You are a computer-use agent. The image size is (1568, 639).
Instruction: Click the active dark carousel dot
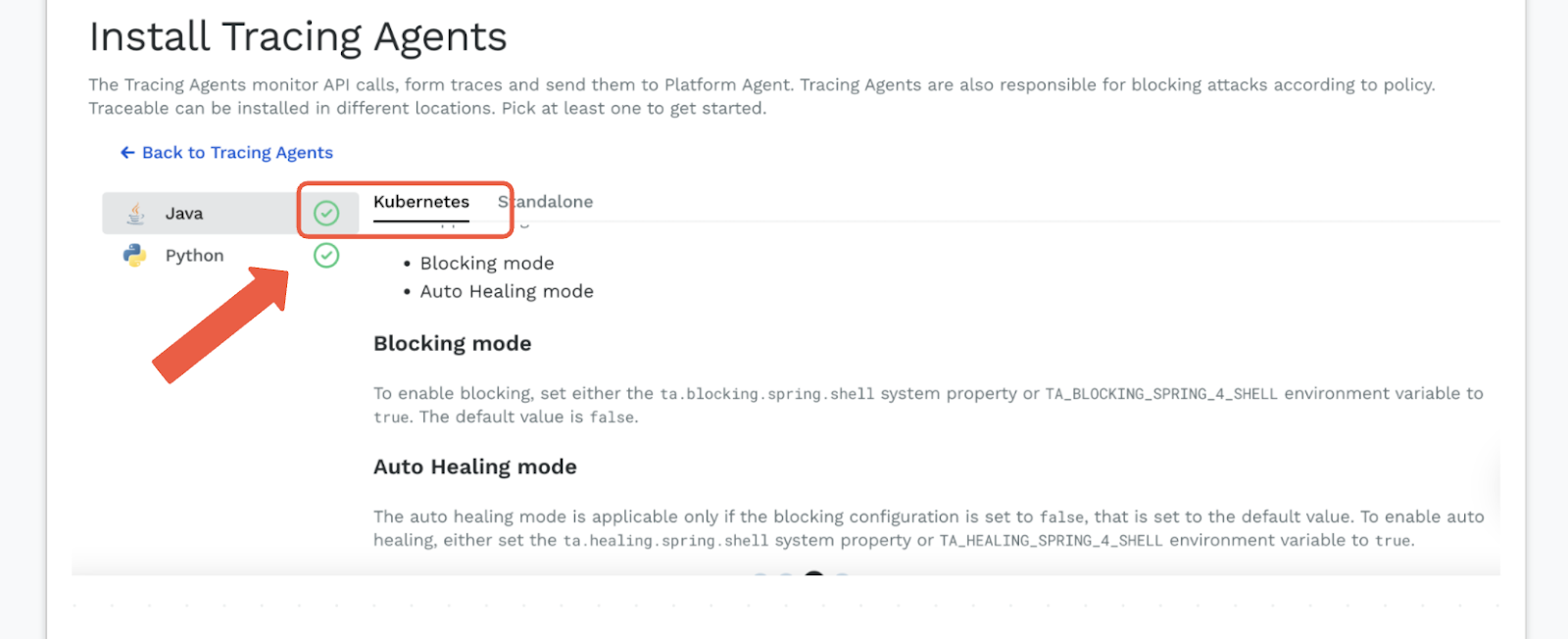pos(813,574)
